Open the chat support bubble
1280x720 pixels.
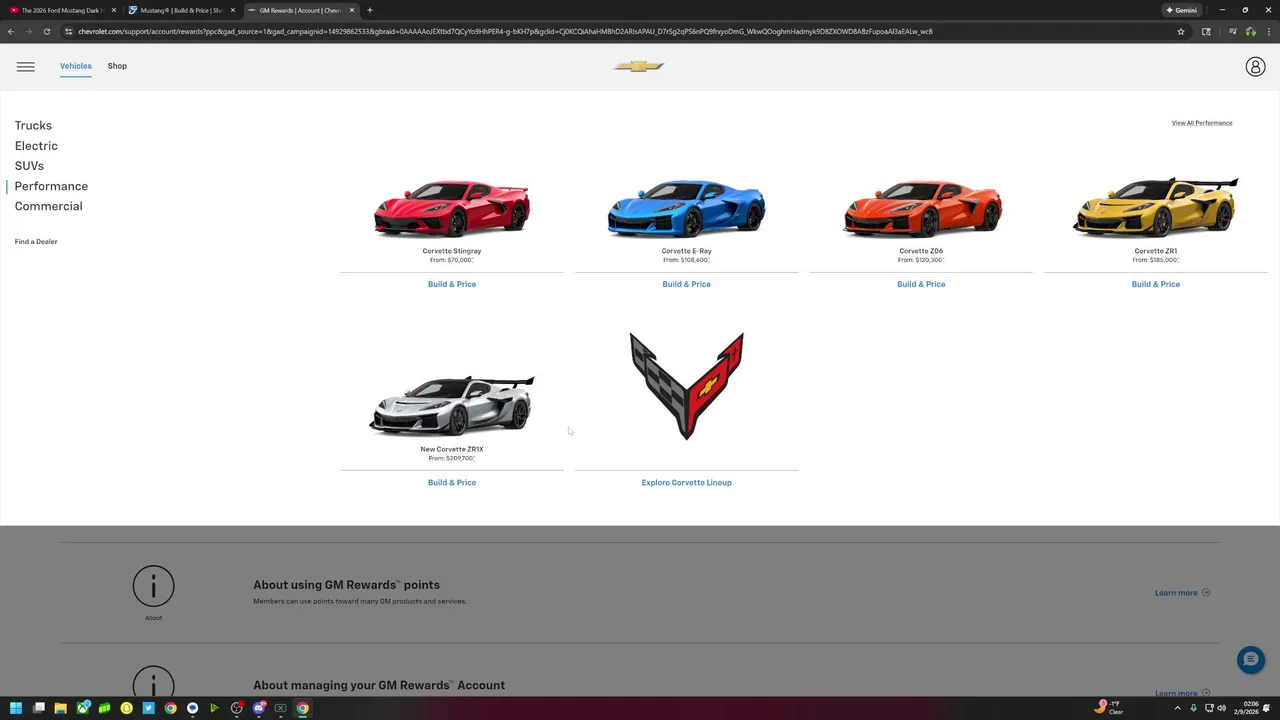tap(1250, 660)
